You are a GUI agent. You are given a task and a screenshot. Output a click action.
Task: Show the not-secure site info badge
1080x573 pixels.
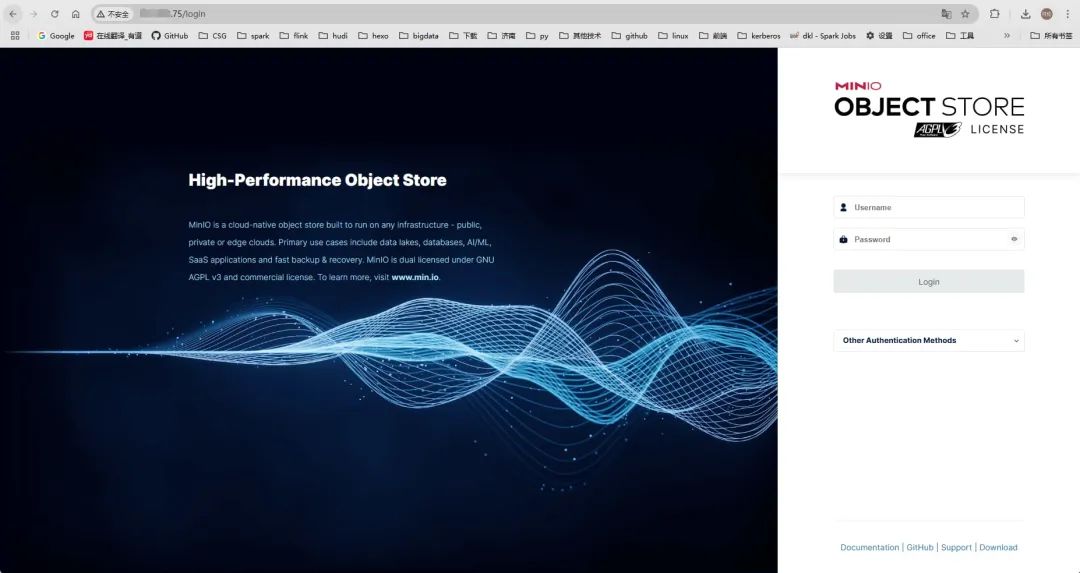click(x=114, y=14)
